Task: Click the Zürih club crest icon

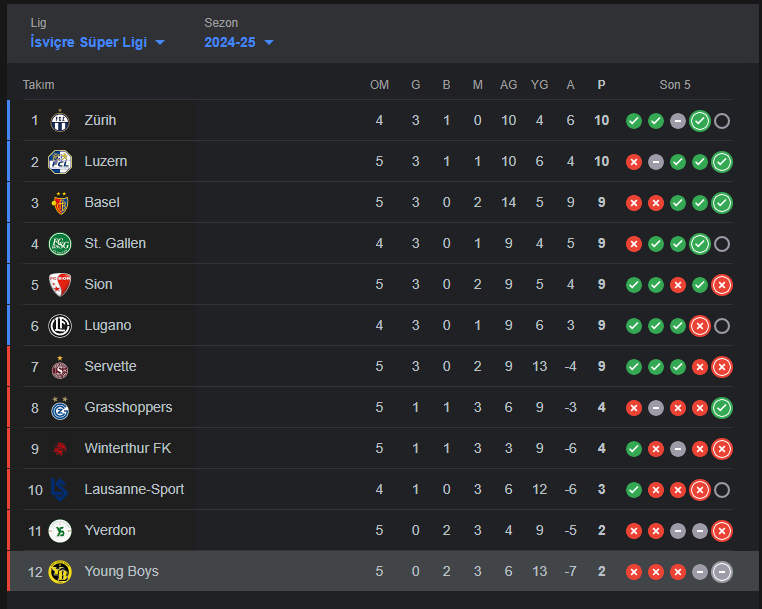Action: [60, 120]
